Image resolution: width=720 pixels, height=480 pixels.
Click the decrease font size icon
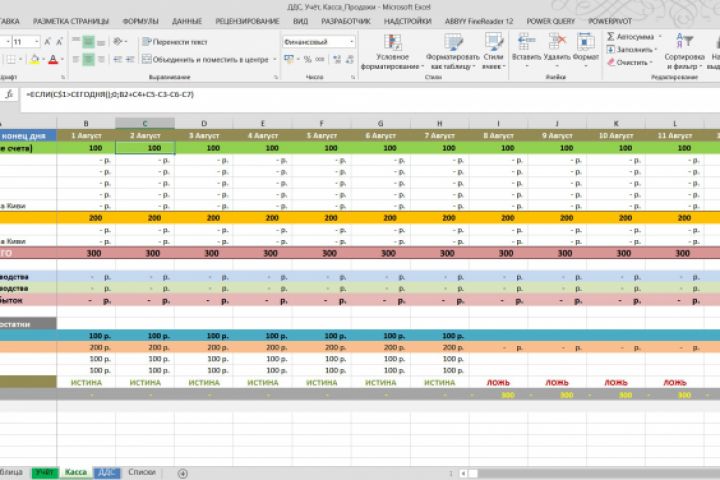coord(59,42)
